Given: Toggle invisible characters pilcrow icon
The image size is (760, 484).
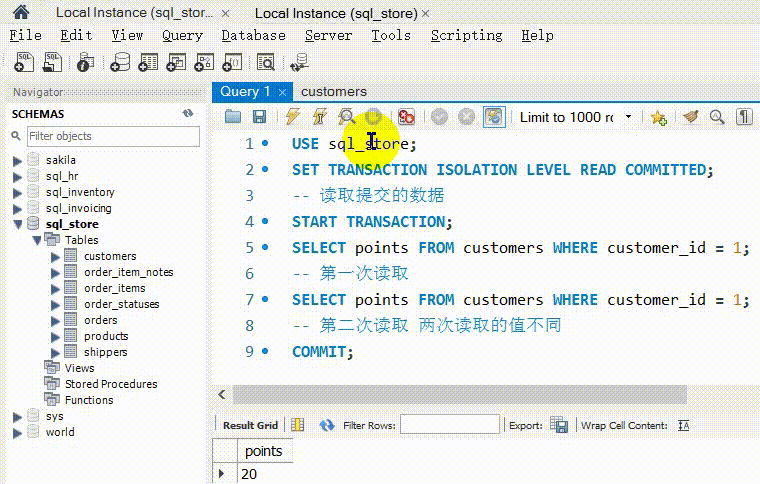Looking at the screenshot, I should pyautogui.click(x=744, y=117).
